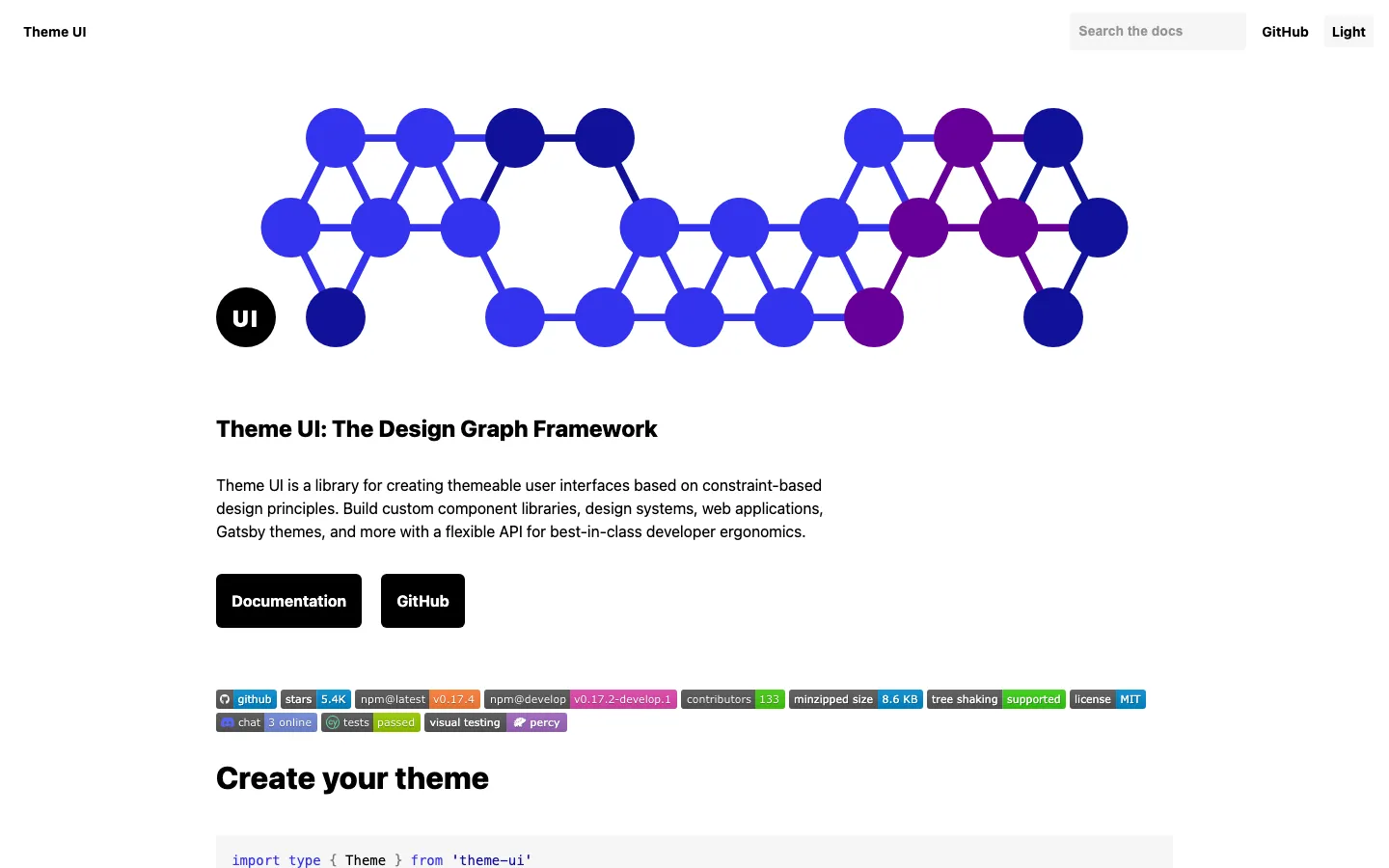Viewport: 1389px width, 868px height.
Task: Click the contributors 133 badge
Action: 733,699
